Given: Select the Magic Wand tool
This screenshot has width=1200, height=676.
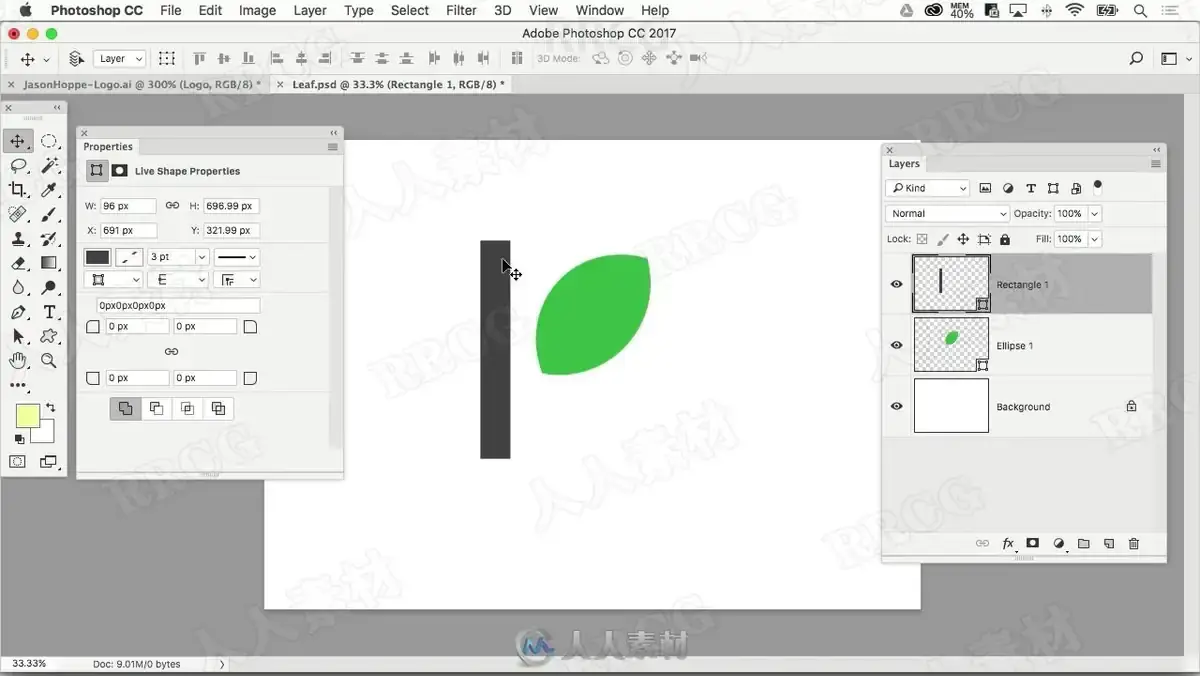Looking at the screenshot, I should (49, 165).
